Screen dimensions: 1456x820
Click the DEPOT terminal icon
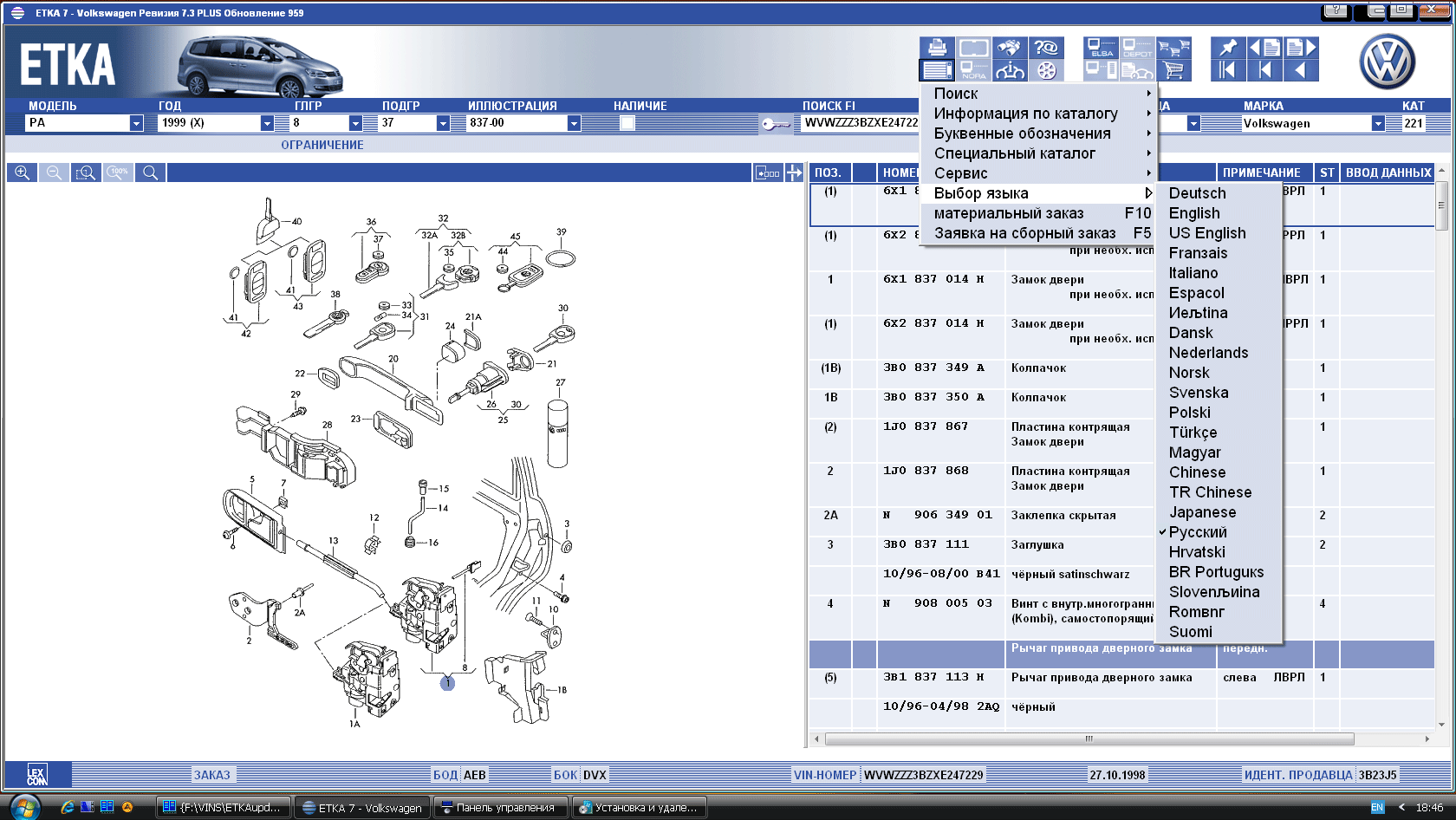point(1138,48)
